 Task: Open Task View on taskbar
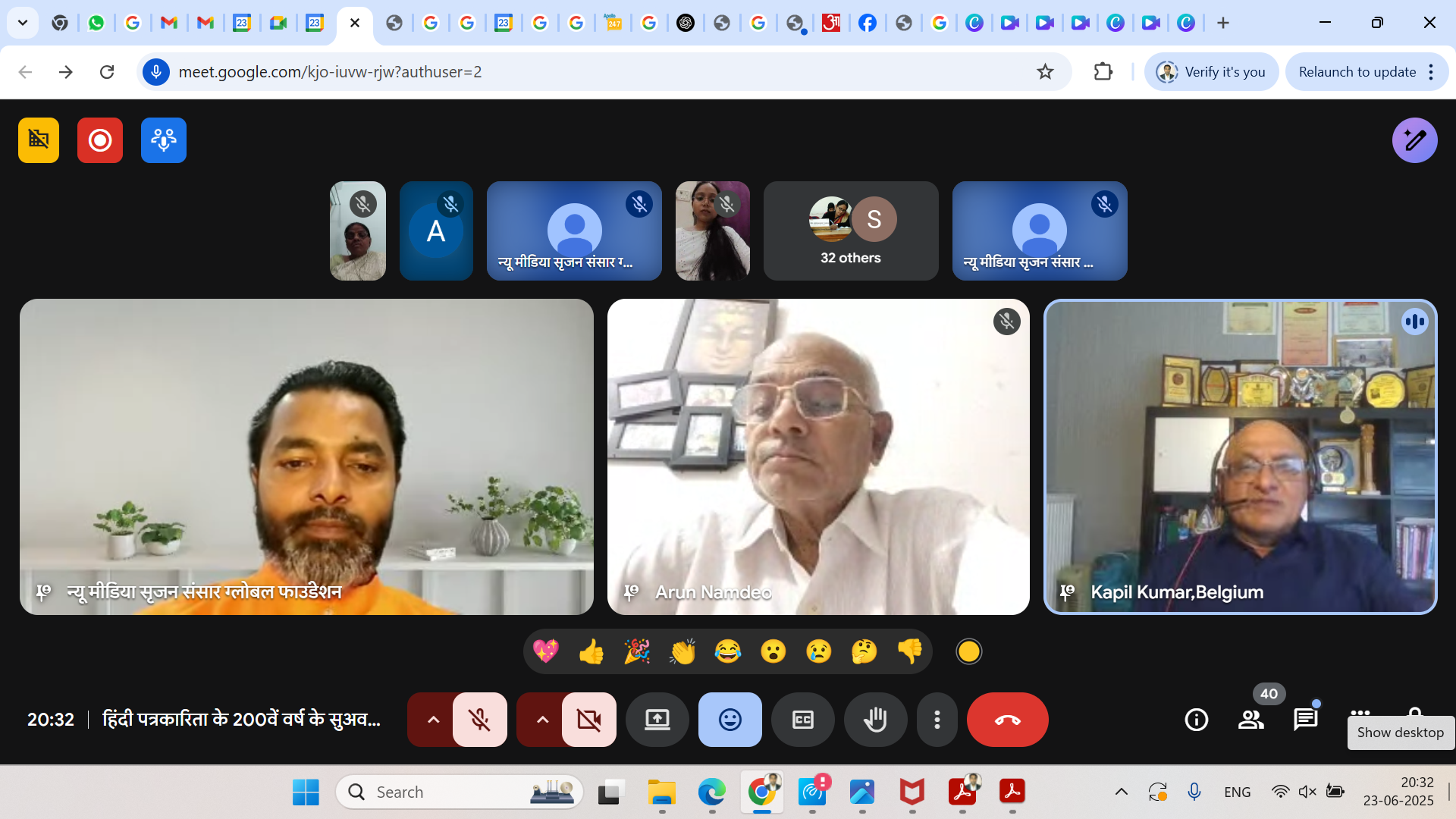(610, 792)
